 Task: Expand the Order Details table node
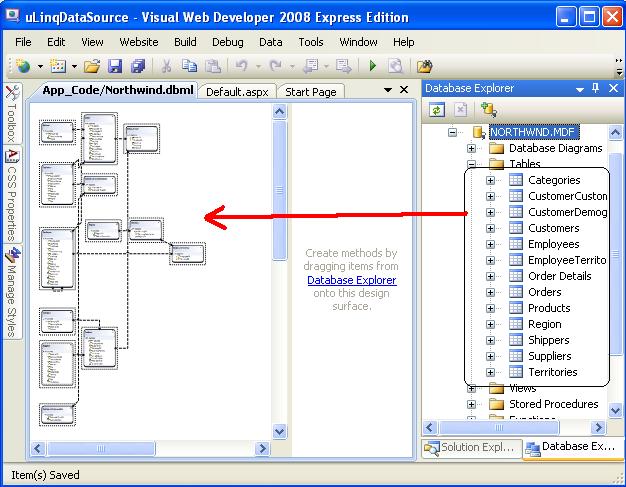(490, 276)
